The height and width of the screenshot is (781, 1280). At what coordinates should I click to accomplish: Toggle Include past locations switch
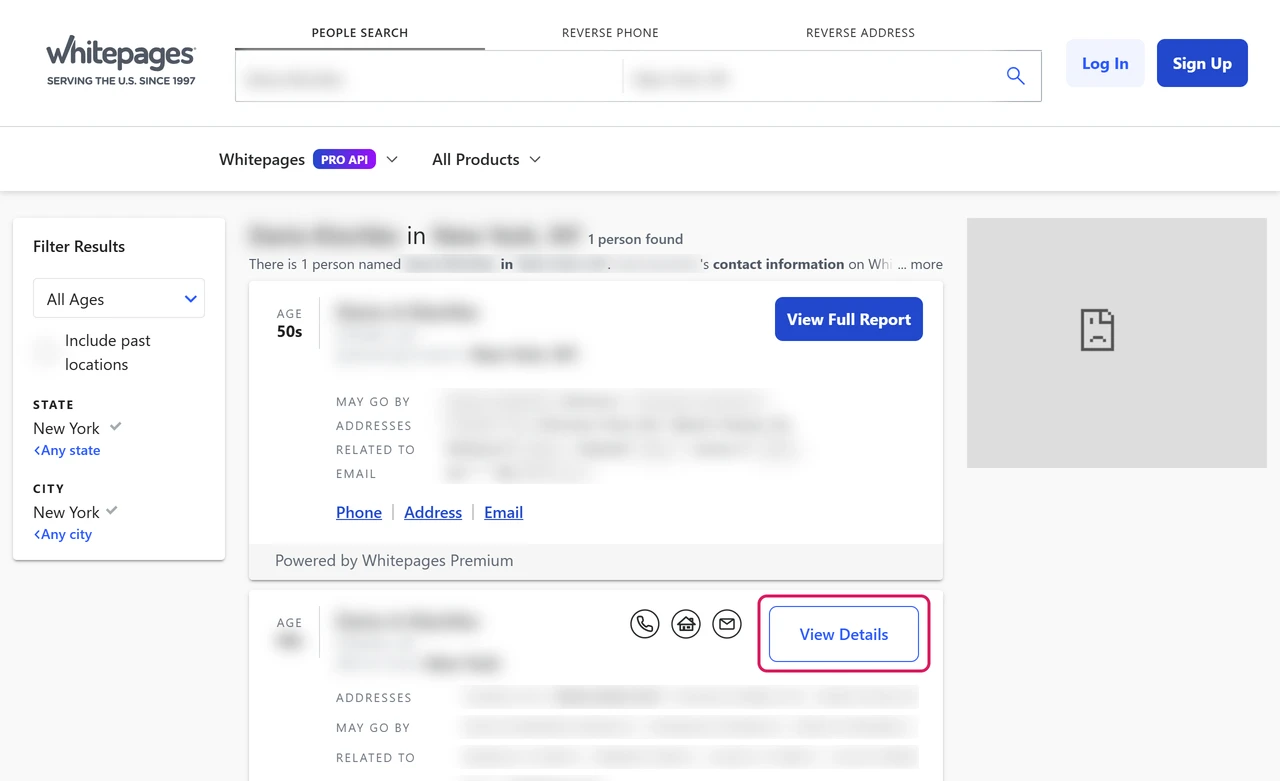tap(46, 352)
